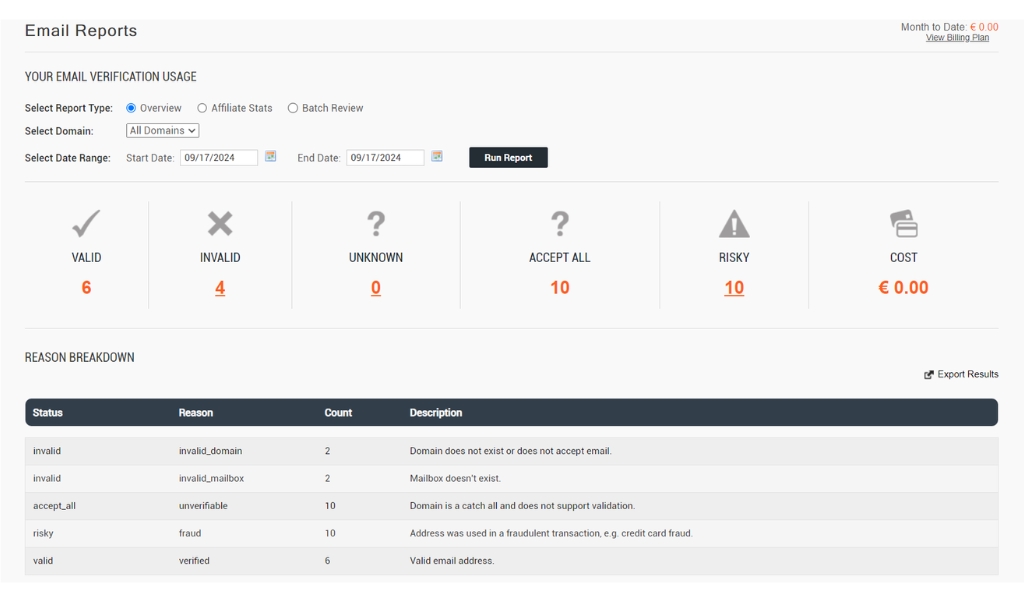Click 'Mailbox doesn't exist.' description
The height and width of the screenshot is (597, 1024).
click(455, 478)
